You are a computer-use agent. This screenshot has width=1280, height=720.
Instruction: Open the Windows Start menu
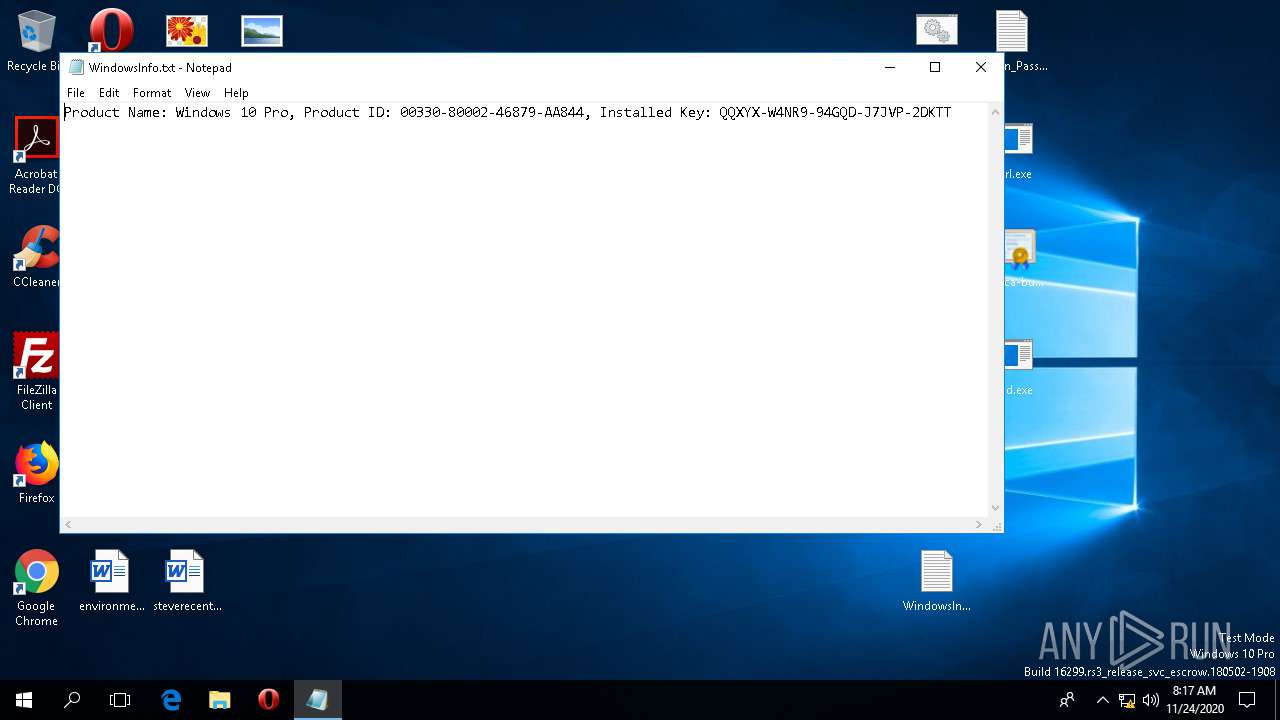click(24, 700)
